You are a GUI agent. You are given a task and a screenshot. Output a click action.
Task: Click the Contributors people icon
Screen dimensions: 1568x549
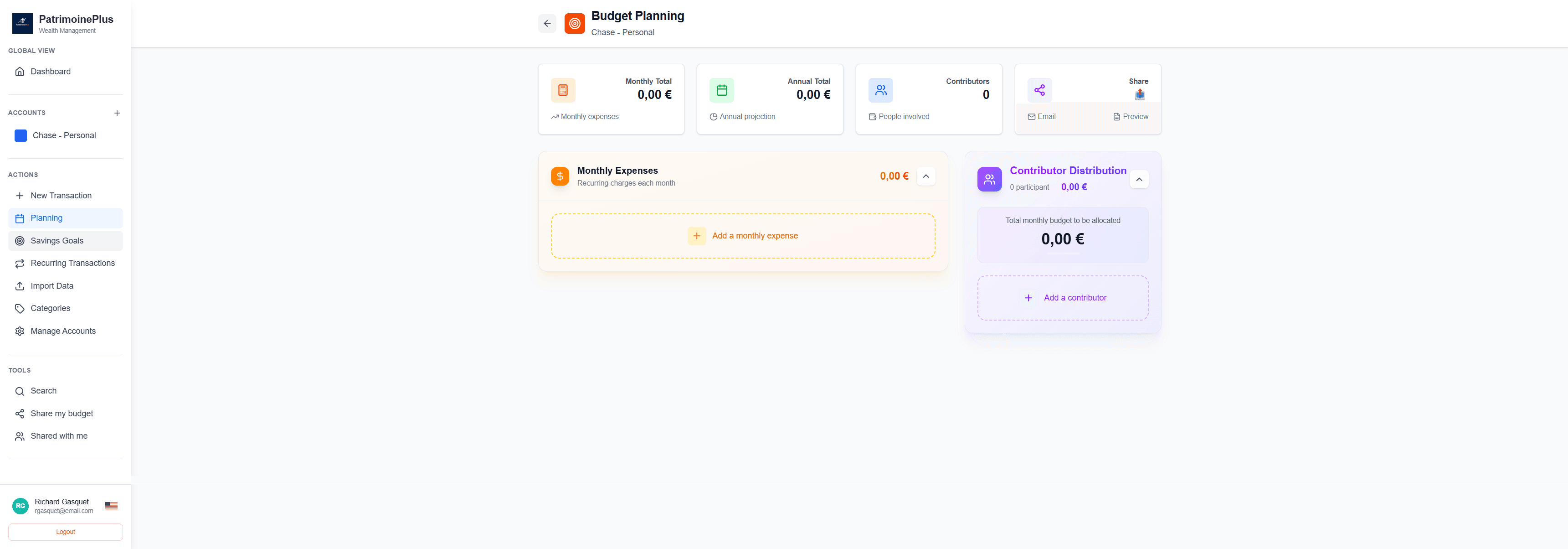click(x=881, y=89)
